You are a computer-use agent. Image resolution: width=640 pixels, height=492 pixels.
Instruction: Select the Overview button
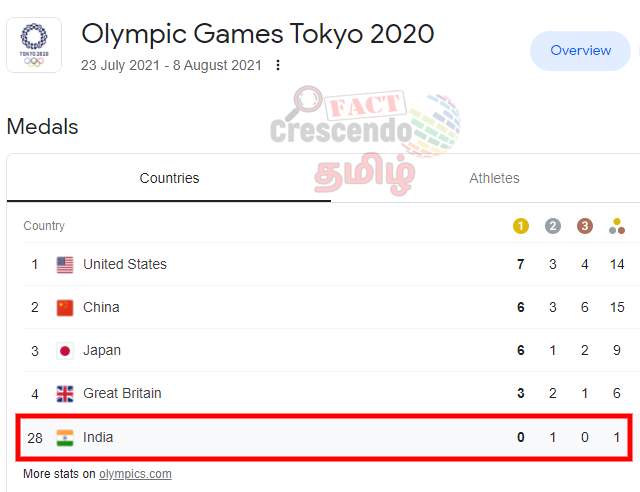(580, 51)
